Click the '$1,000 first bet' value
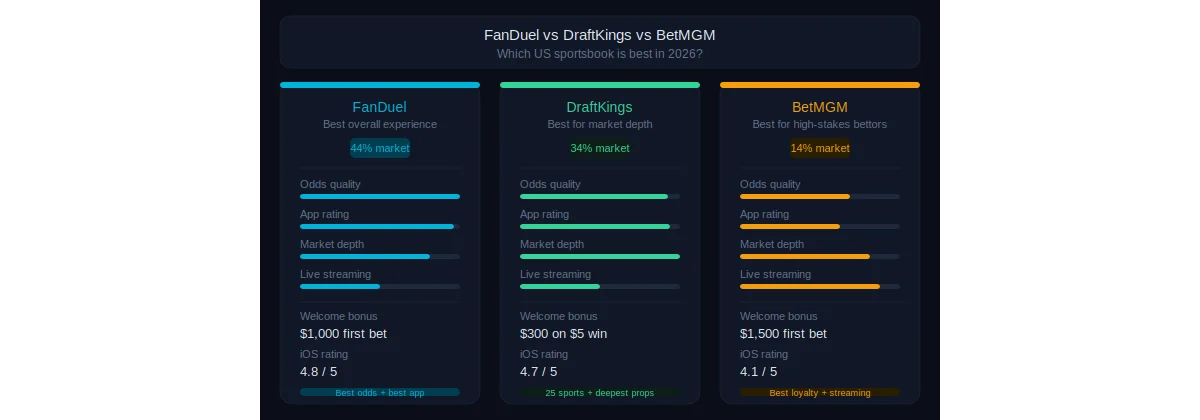Screen dimensions: 1200x420 point(344,334)
